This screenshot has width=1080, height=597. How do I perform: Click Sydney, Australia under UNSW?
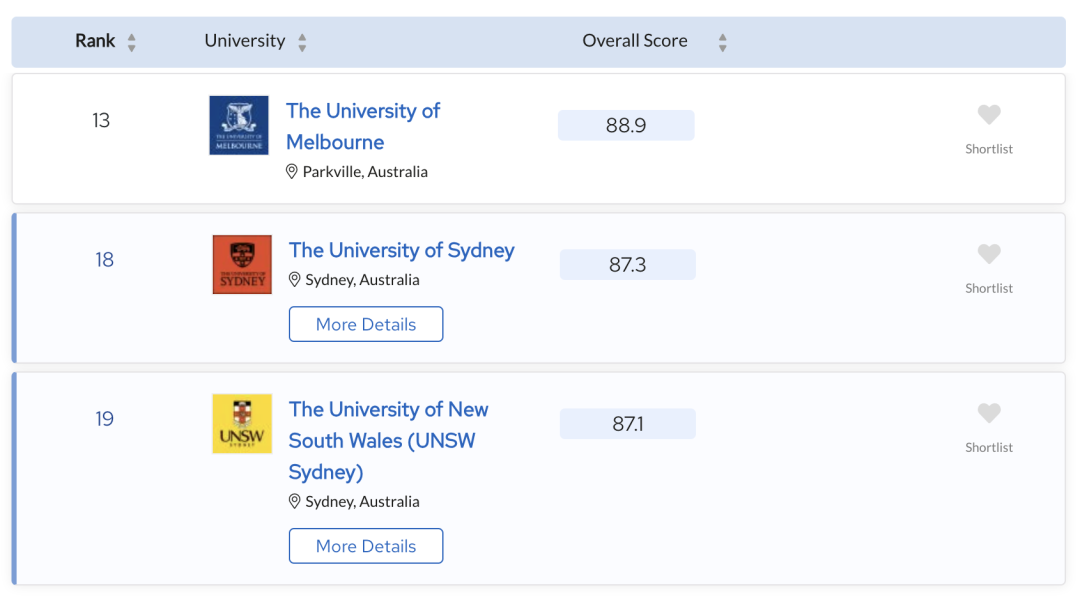(x=362, y=501)
